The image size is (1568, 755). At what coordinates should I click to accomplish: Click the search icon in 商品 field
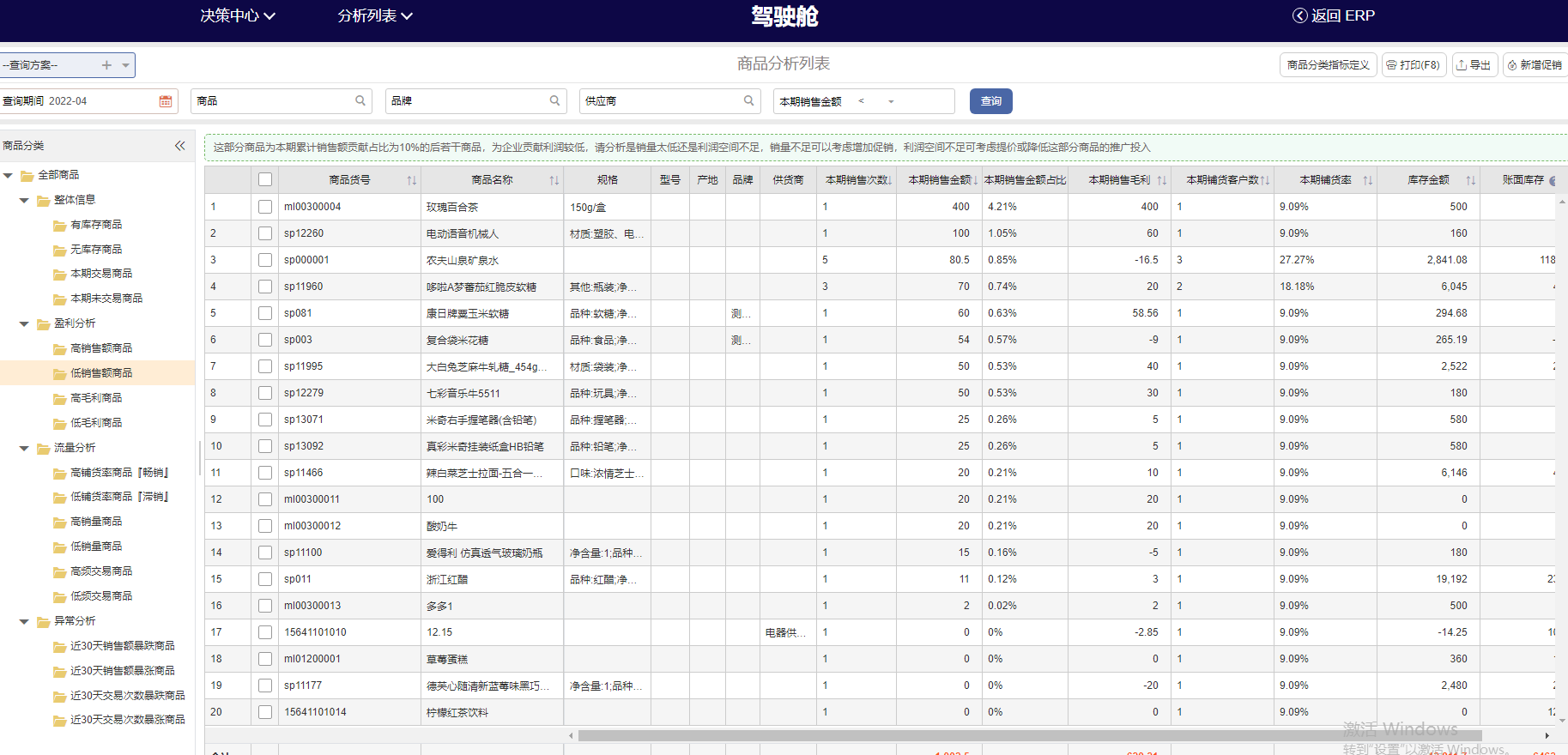[360, 101]
